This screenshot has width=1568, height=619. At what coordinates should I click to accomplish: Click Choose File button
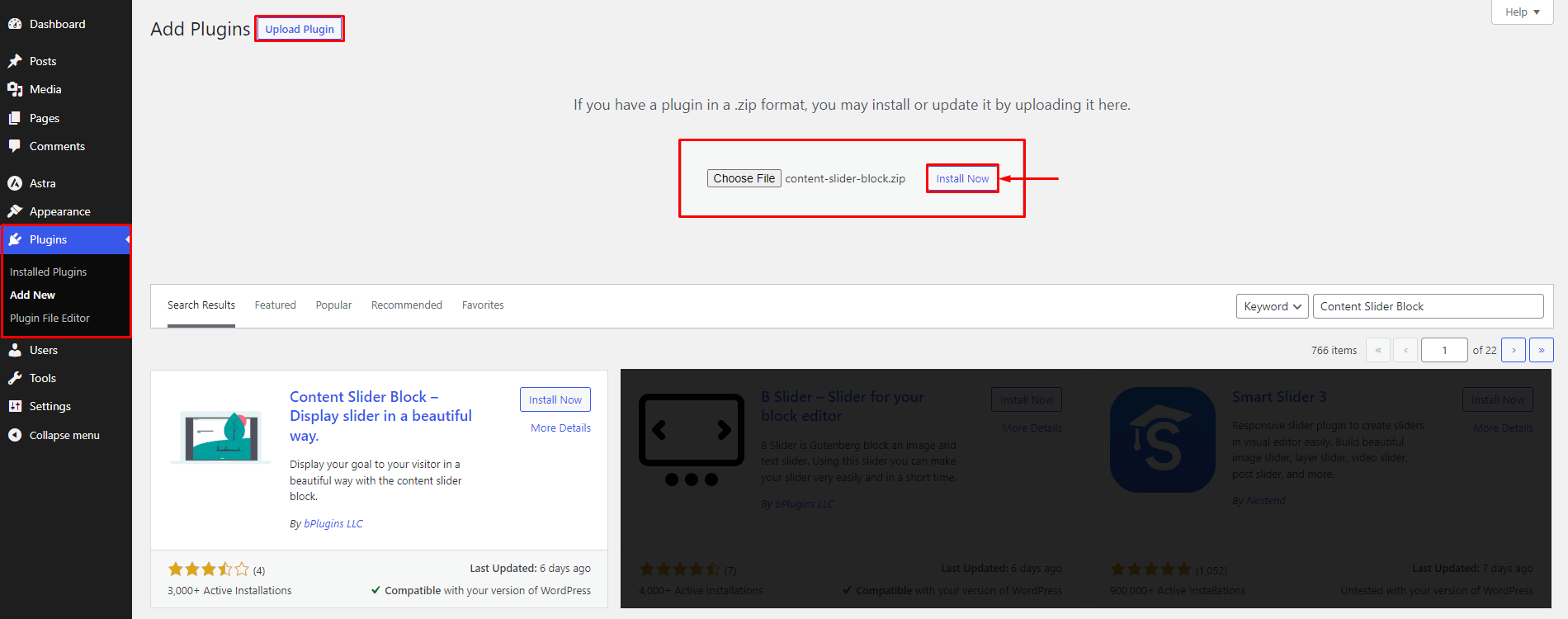coord(744,178)
